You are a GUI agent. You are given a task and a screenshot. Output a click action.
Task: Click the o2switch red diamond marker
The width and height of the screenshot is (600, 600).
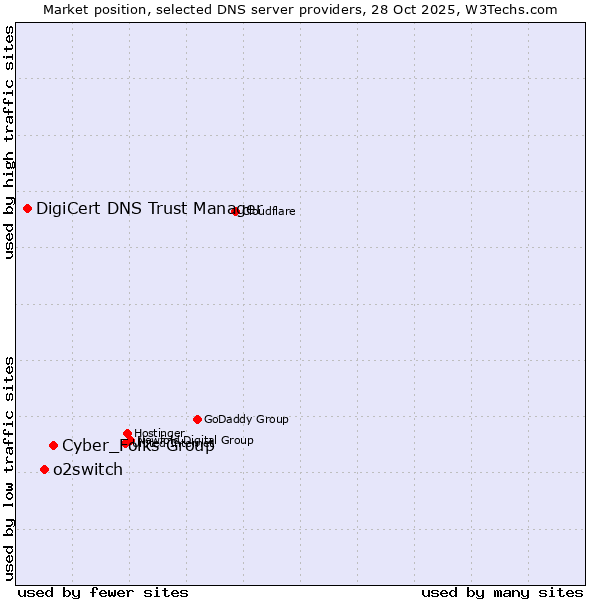point(44,470)
